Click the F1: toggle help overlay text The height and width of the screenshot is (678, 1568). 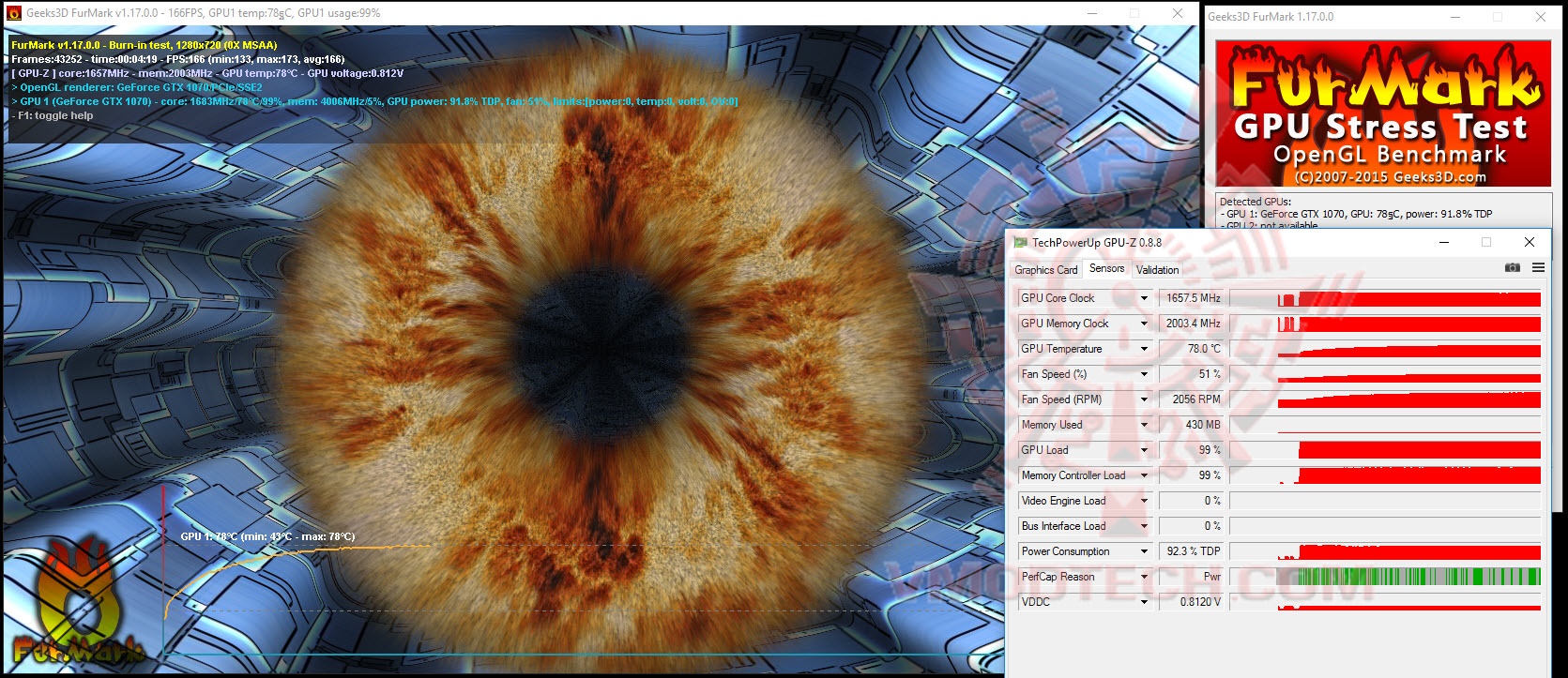[53, 115]
